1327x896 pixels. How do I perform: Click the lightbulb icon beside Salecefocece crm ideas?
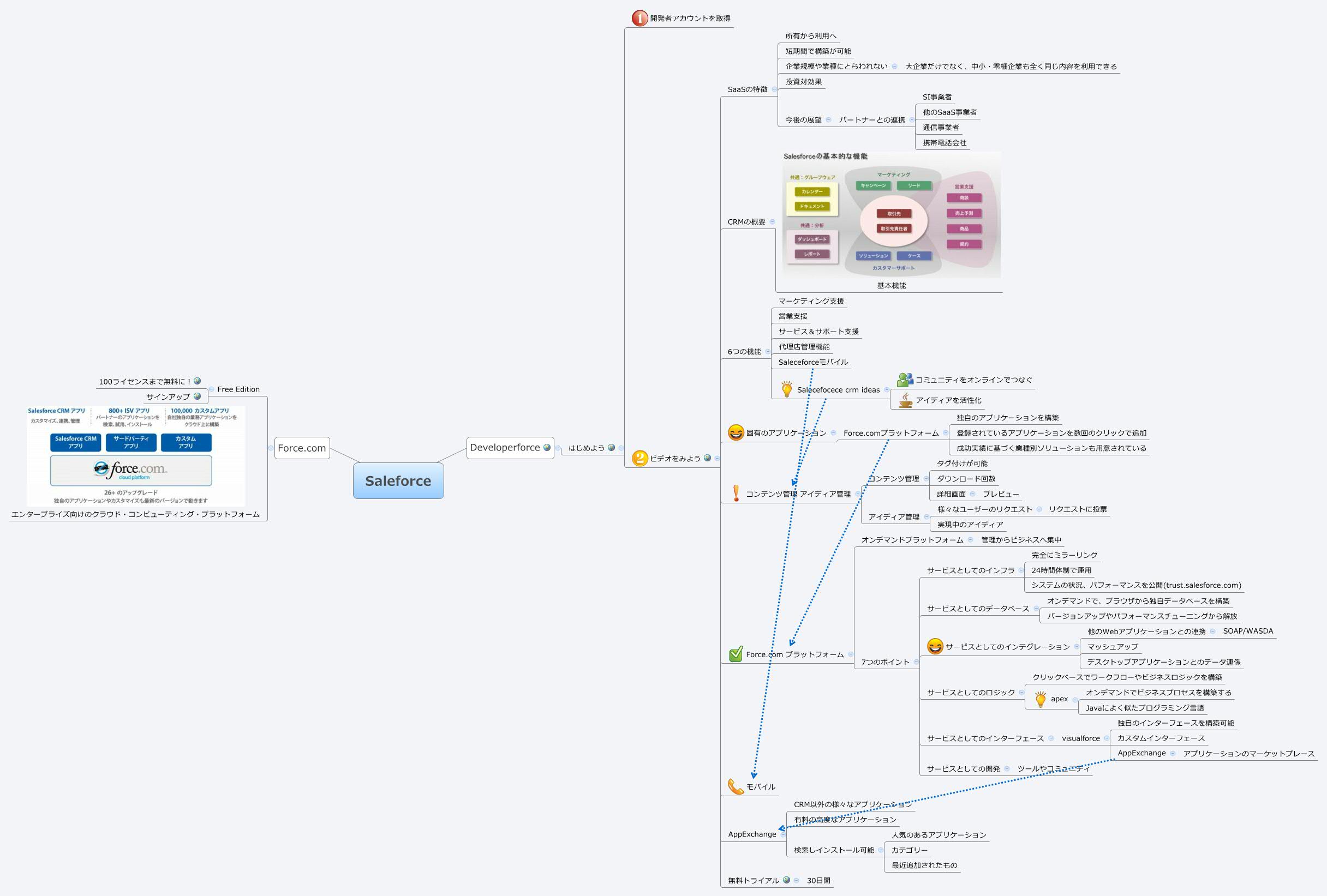[x=787, y=390]
